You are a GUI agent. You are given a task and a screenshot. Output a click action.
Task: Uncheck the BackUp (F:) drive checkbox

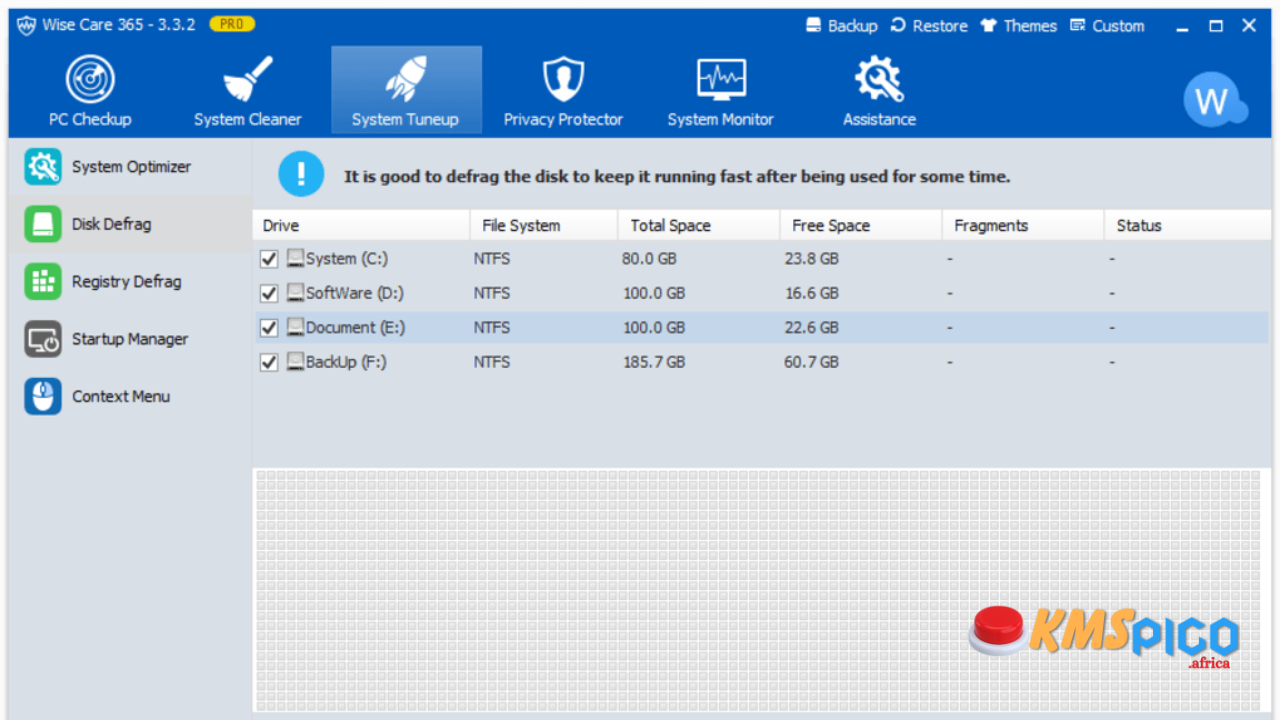pos(269,362)
